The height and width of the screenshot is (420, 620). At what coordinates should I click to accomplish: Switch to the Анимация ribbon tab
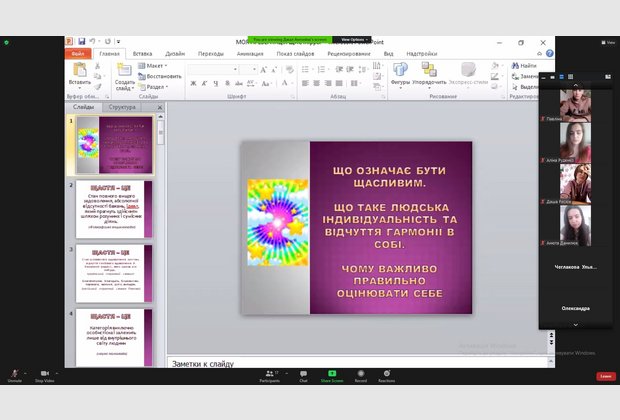(x=250, y=53)
